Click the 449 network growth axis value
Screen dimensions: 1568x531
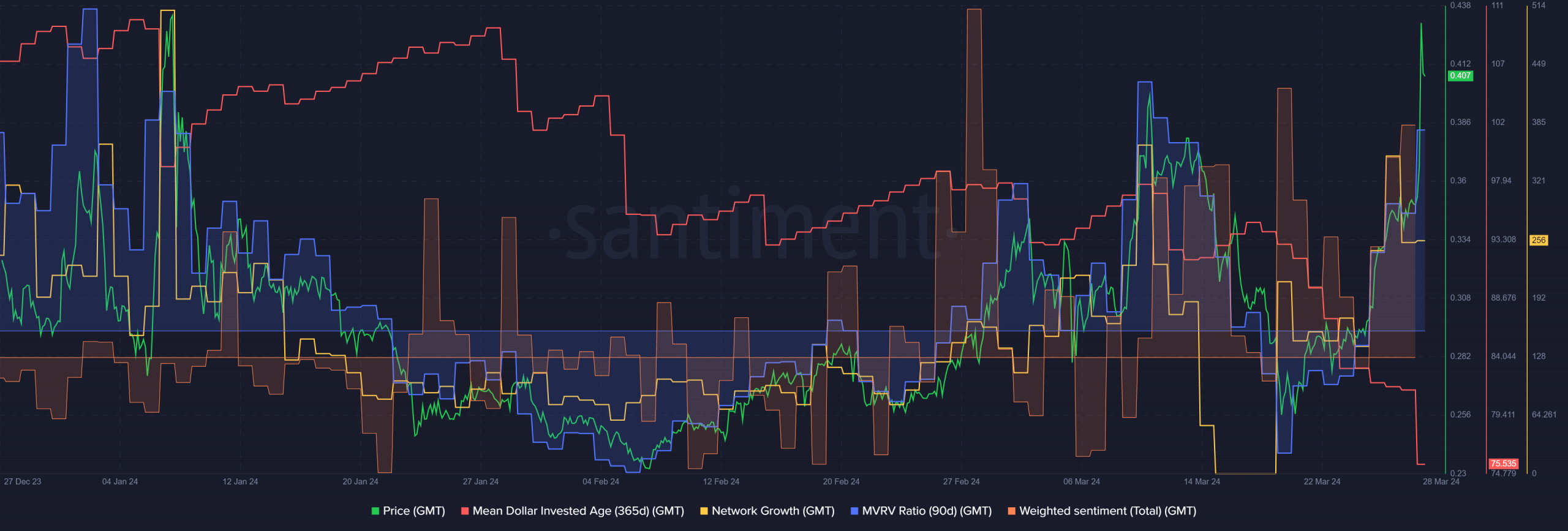click(x=1539, y=64)
